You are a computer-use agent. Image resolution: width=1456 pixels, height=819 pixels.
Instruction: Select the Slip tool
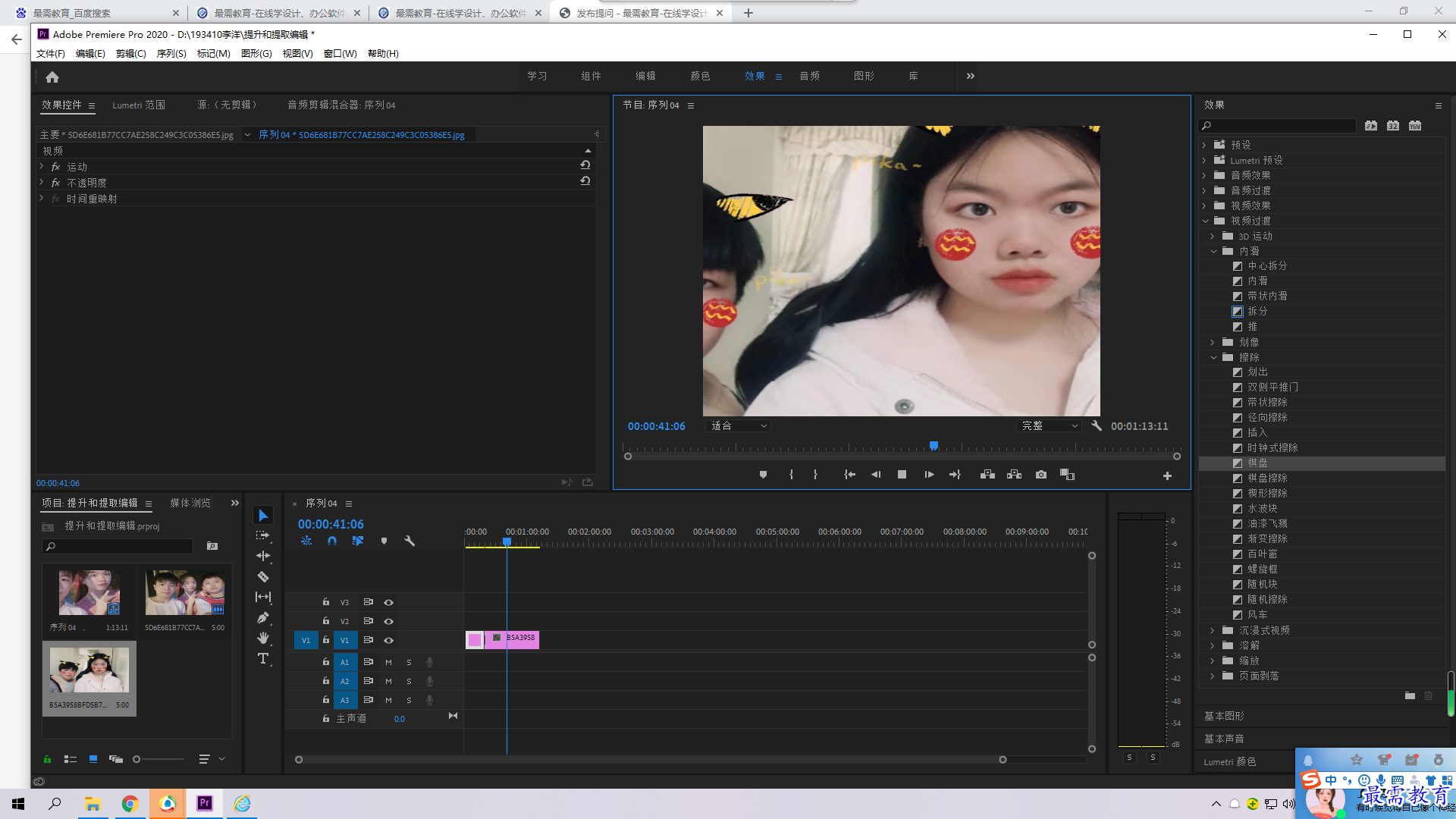[x=263, y=597]
